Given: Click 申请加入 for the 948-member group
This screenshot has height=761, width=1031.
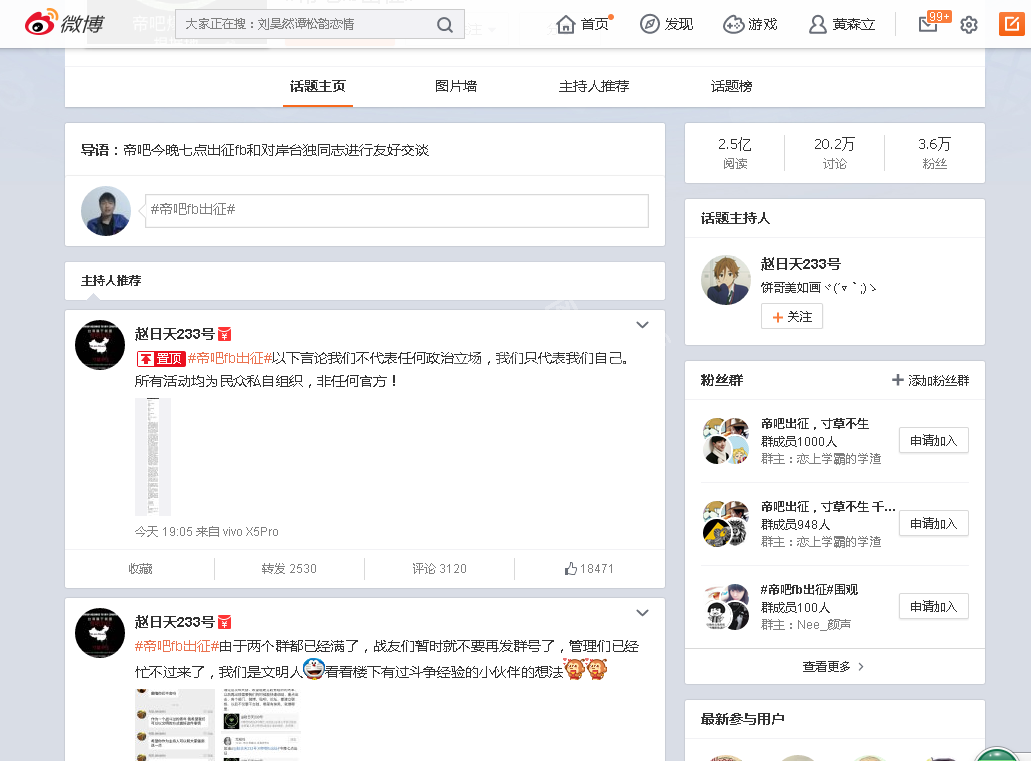Looking at the screenshot, I should click(x=934, y=524).
